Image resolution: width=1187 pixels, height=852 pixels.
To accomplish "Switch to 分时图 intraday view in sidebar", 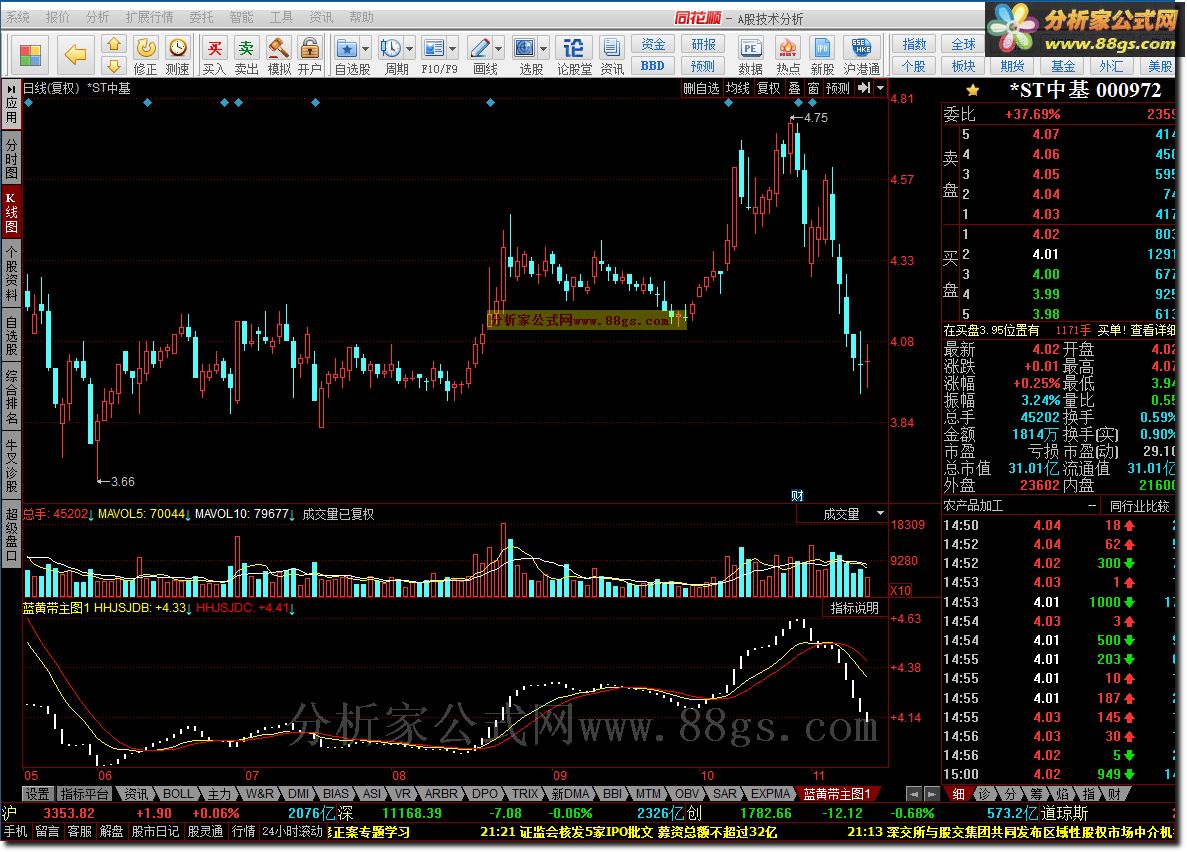I will 11,158.
